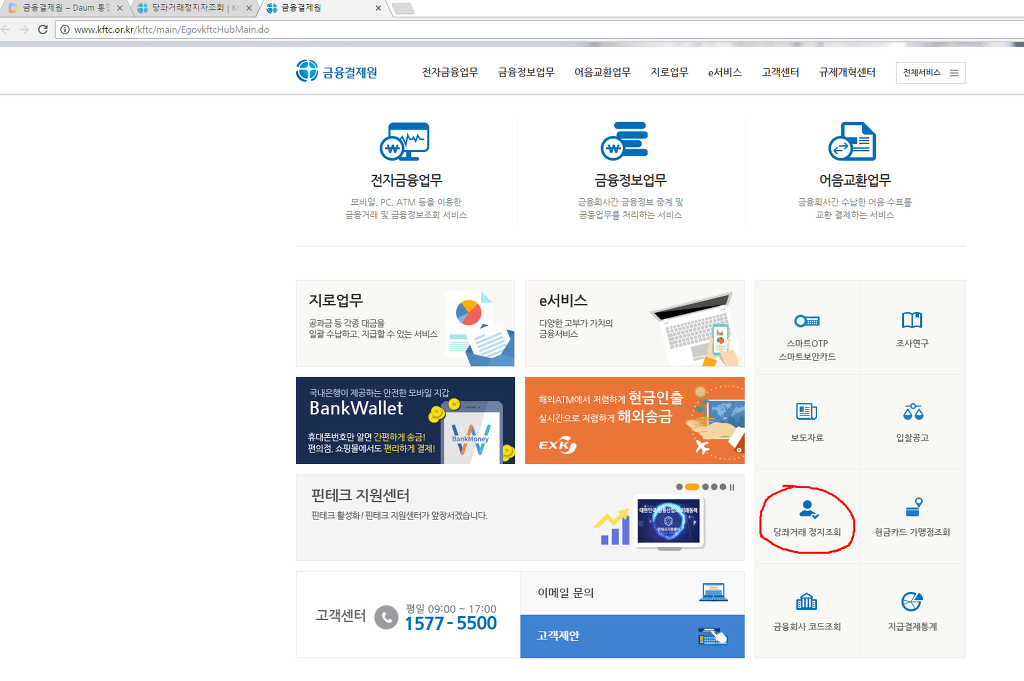The width and height of the screenshot is (1024, 681).
Task: Click the browser address bar
Action: 500,30
